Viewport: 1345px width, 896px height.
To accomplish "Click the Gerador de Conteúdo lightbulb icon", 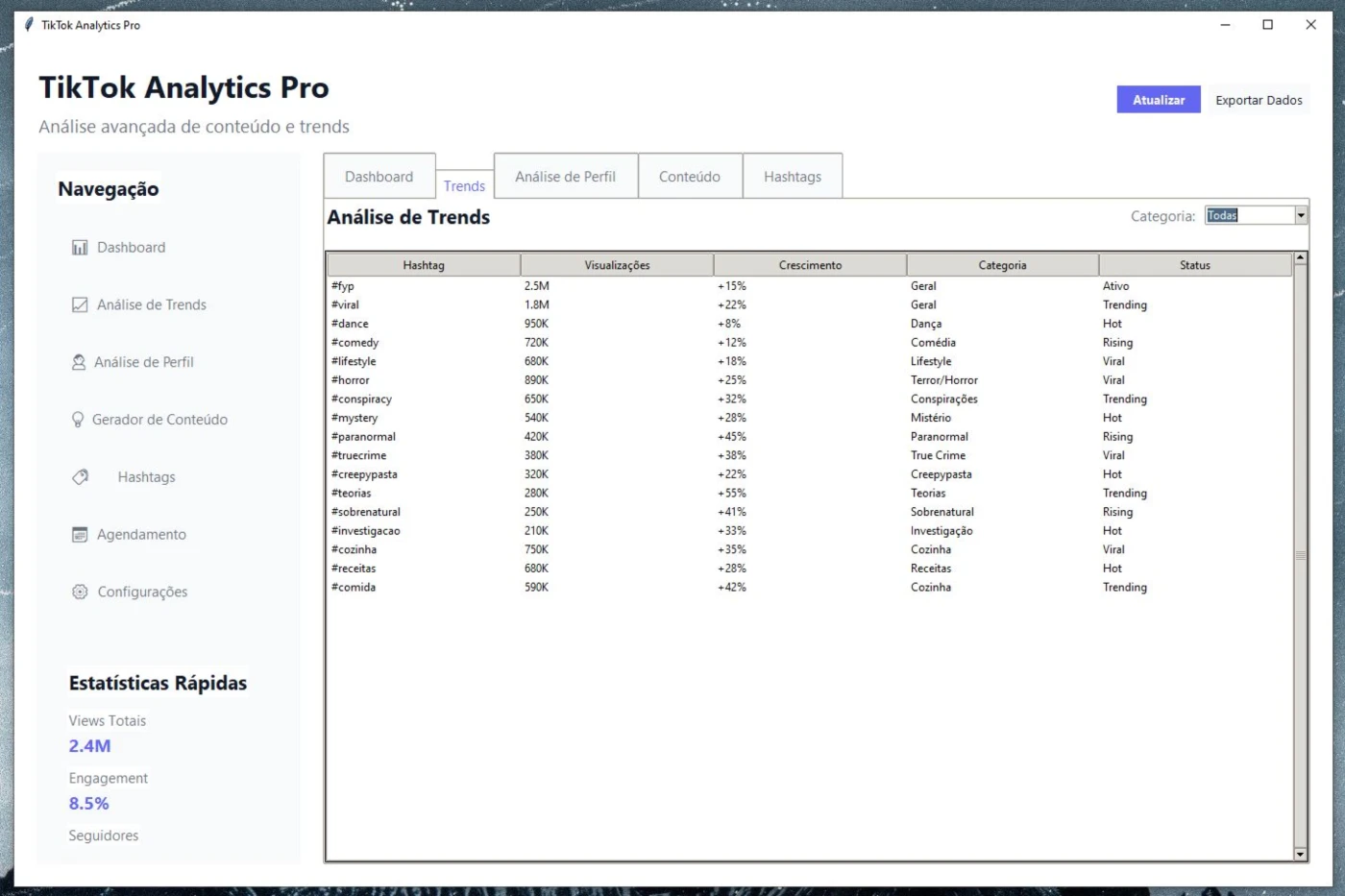I will (x=78, y=420).
